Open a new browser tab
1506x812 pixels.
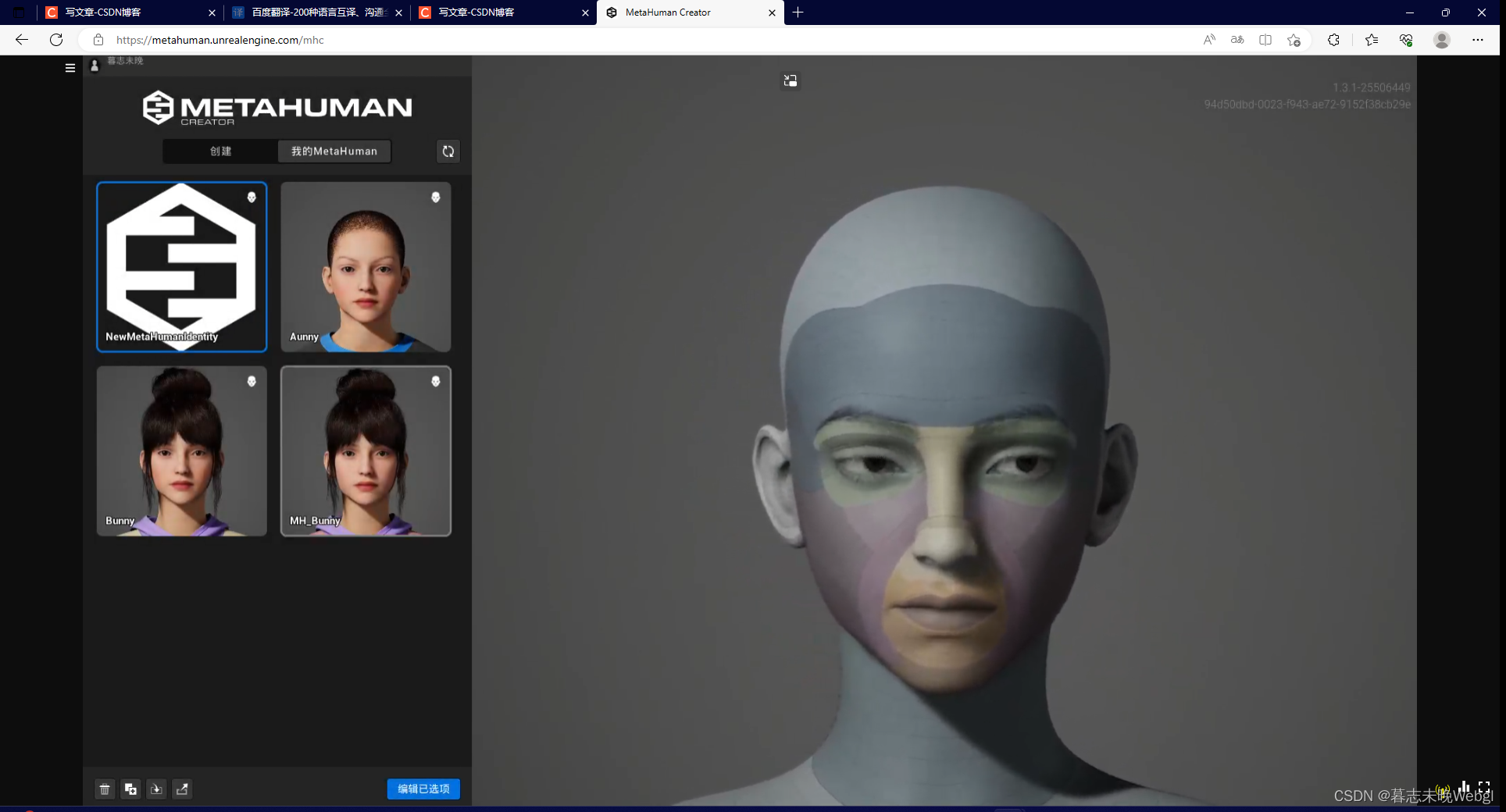point(798,12)
